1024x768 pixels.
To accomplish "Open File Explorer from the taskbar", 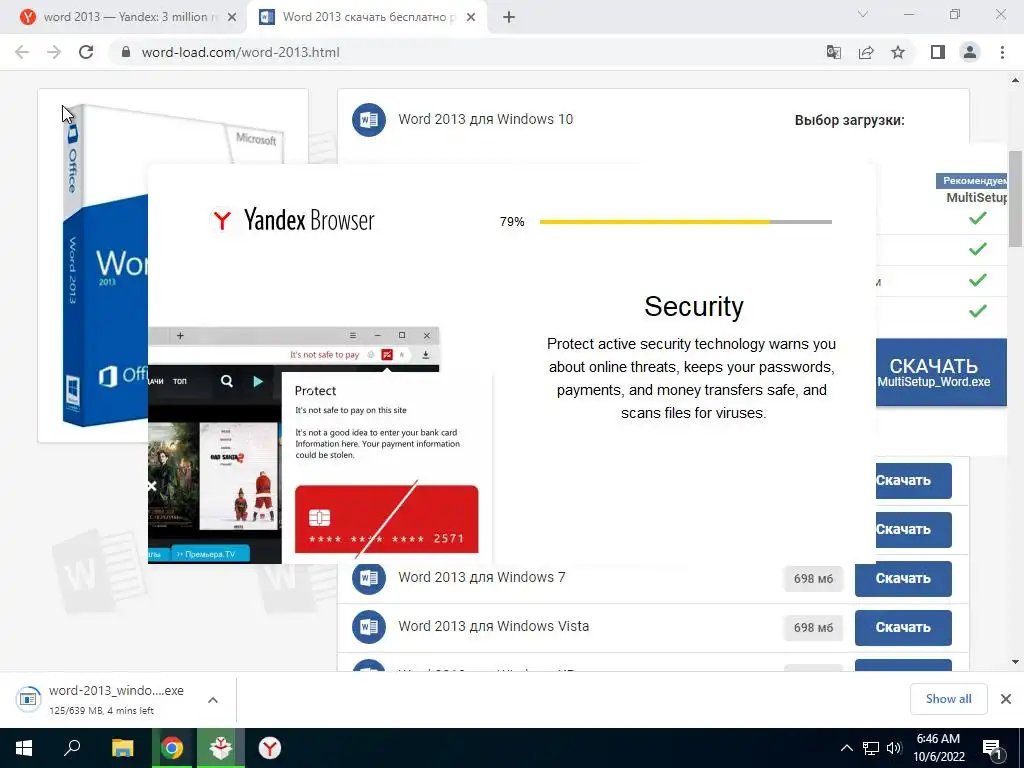I will [122, 748].
